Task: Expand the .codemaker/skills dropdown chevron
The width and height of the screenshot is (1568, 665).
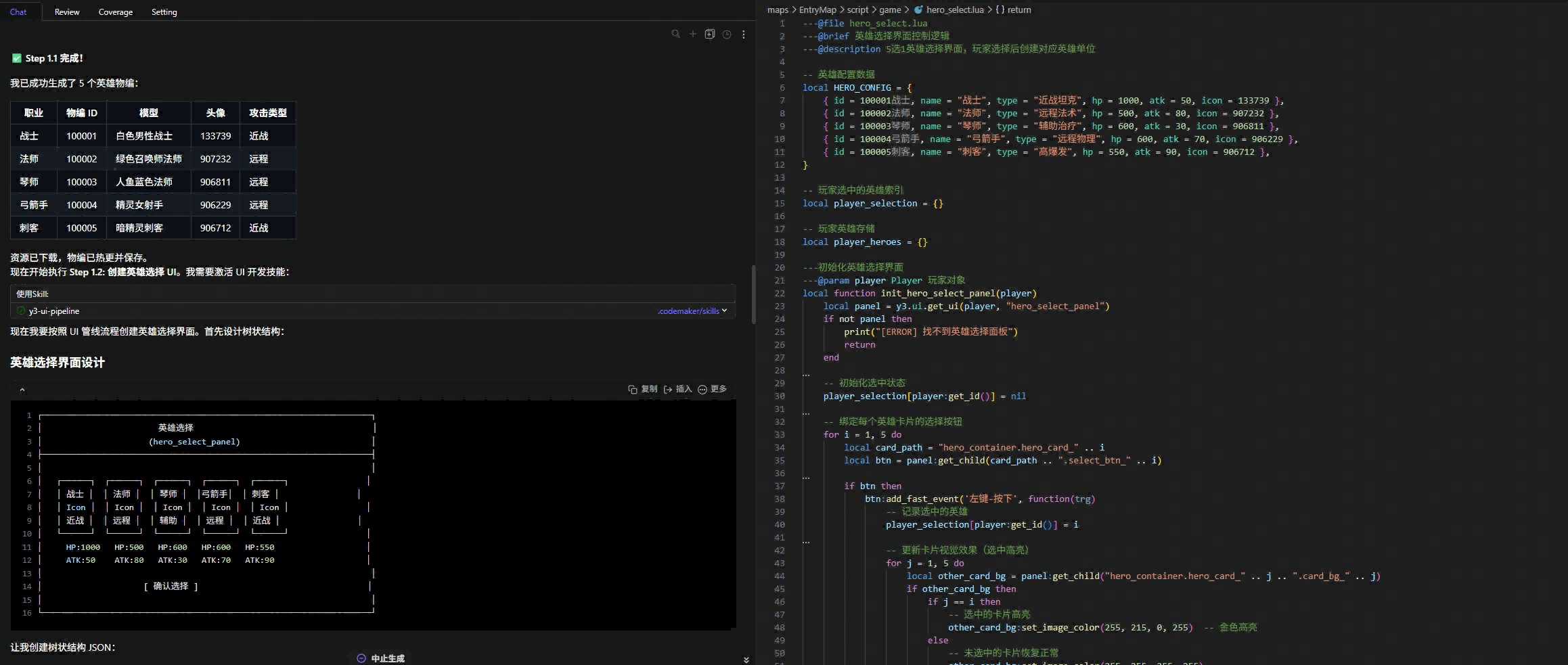Action: (725, 311)
